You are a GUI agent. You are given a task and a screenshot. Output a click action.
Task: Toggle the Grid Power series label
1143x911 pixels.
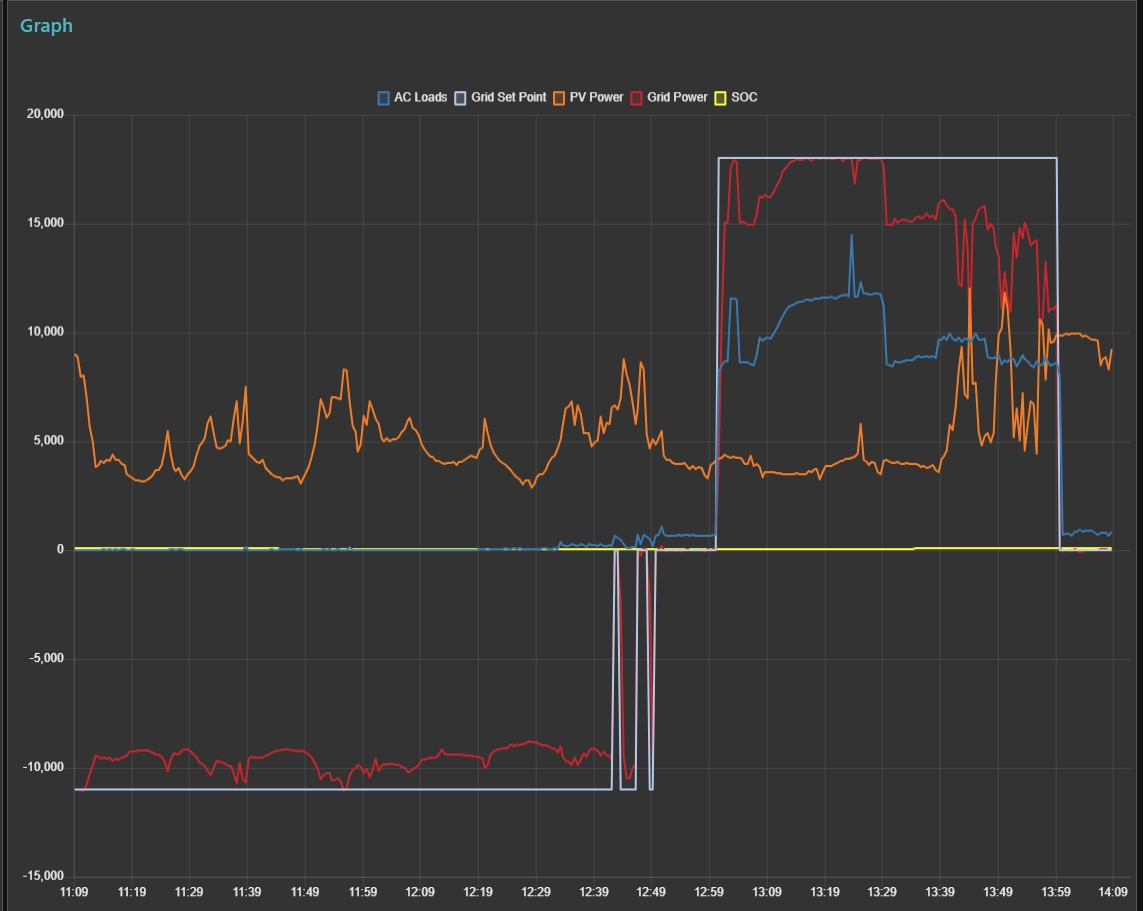pyautogui.click(x=677, y=98)
